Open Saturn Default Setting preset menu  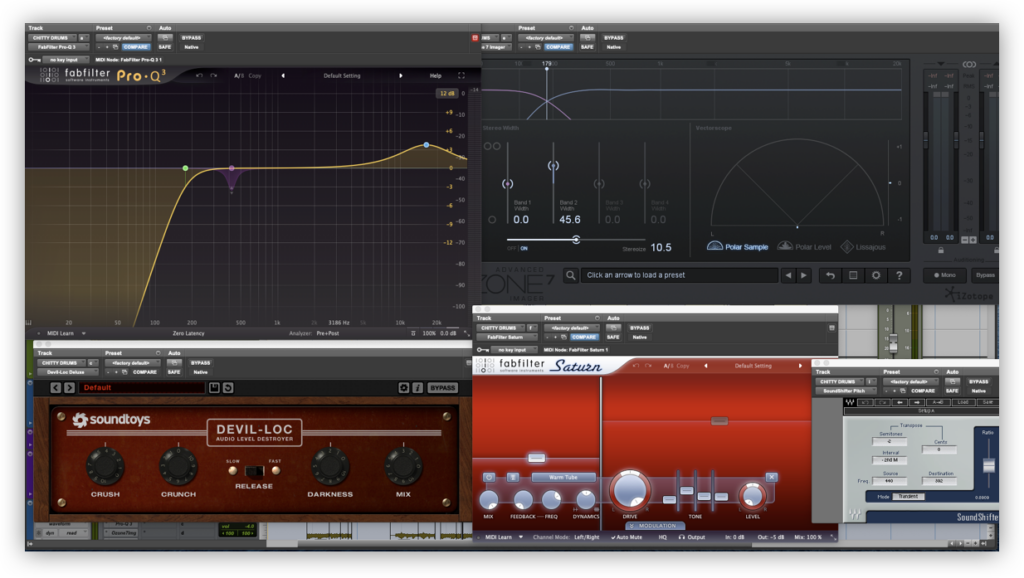click(753, 366)
